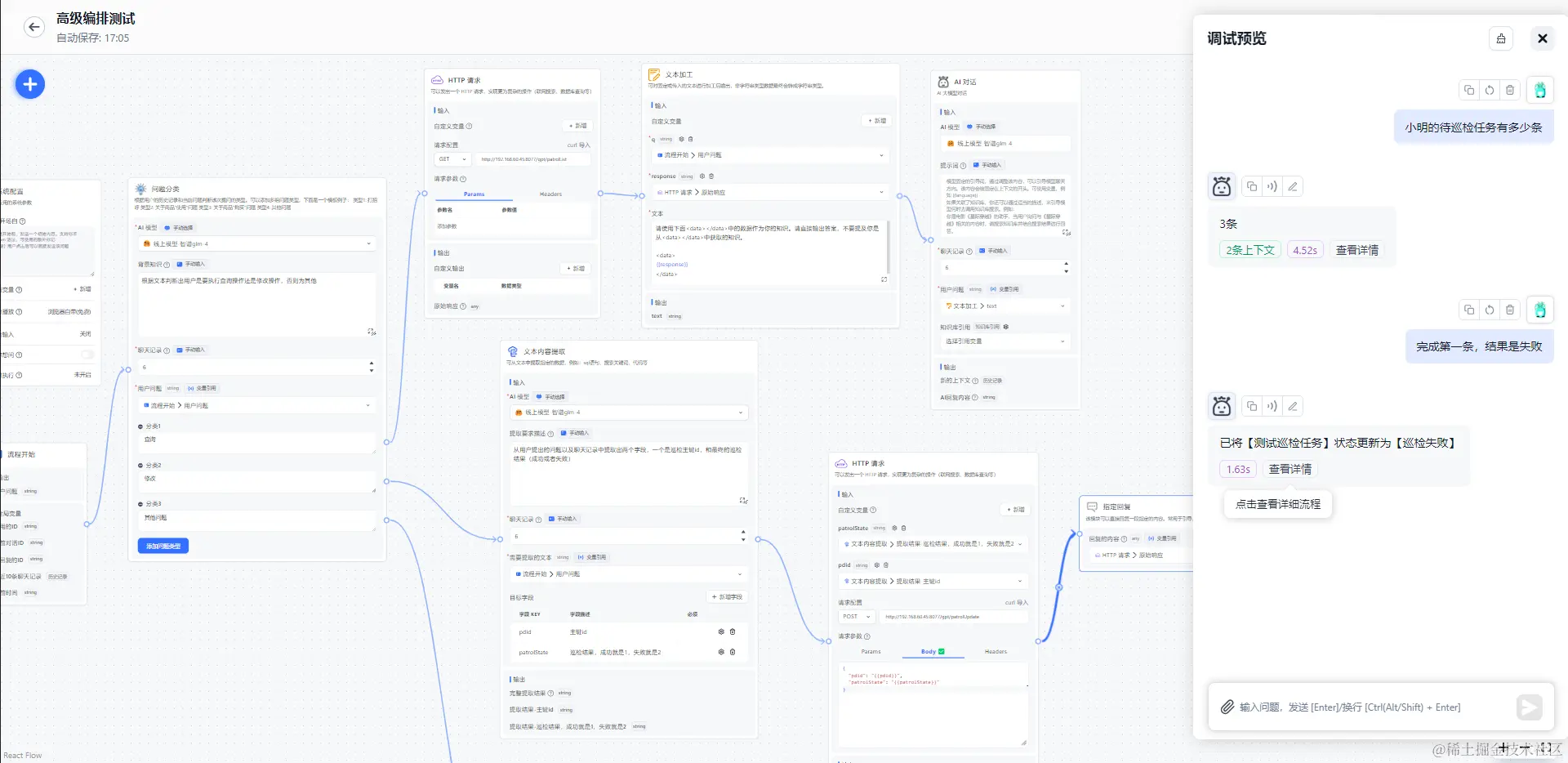Open AI model dropdown in 问题分类 node

click(x=256, y=244)
